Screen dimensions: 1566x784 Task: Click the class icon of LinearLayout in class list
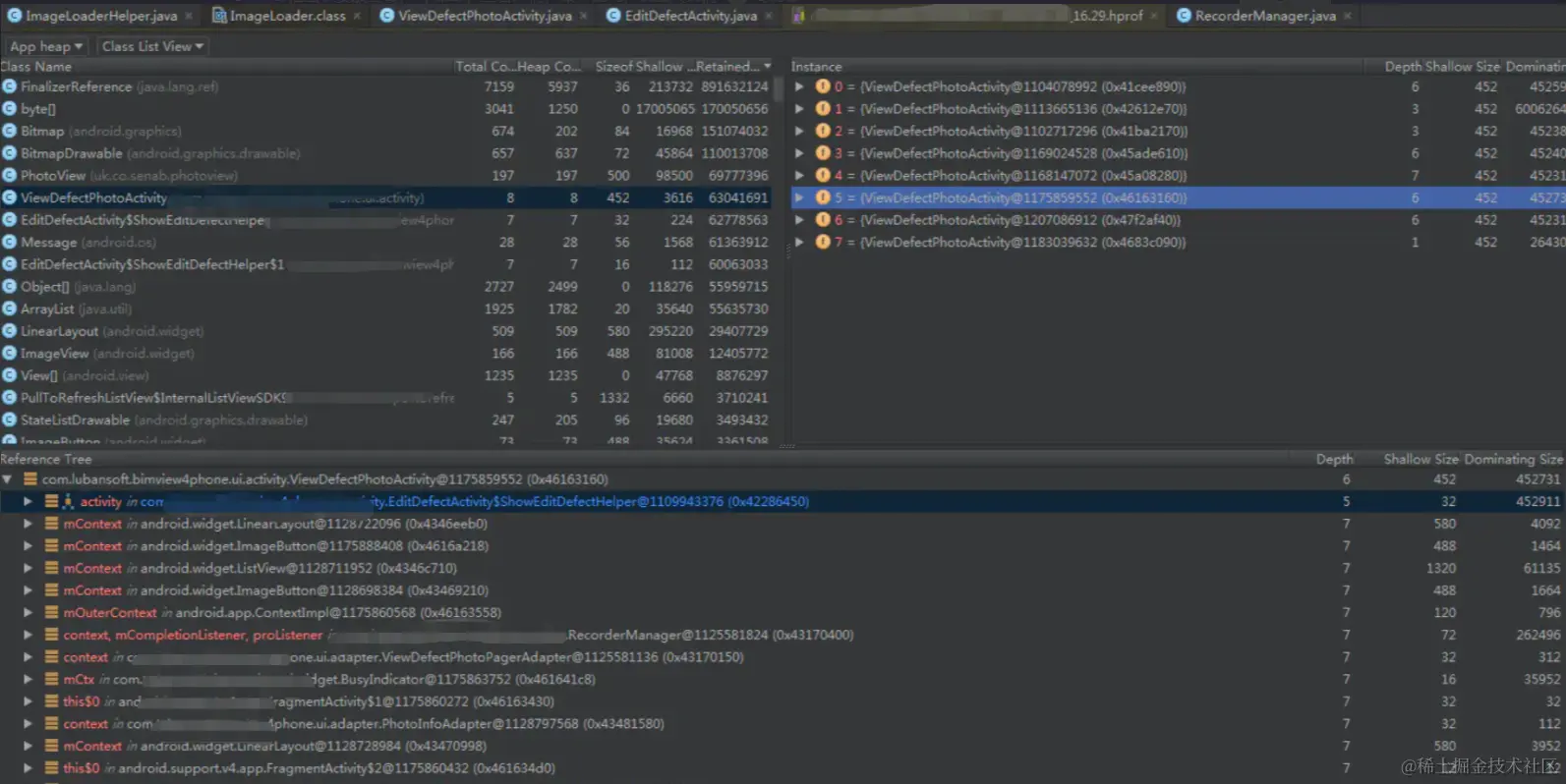10,331
